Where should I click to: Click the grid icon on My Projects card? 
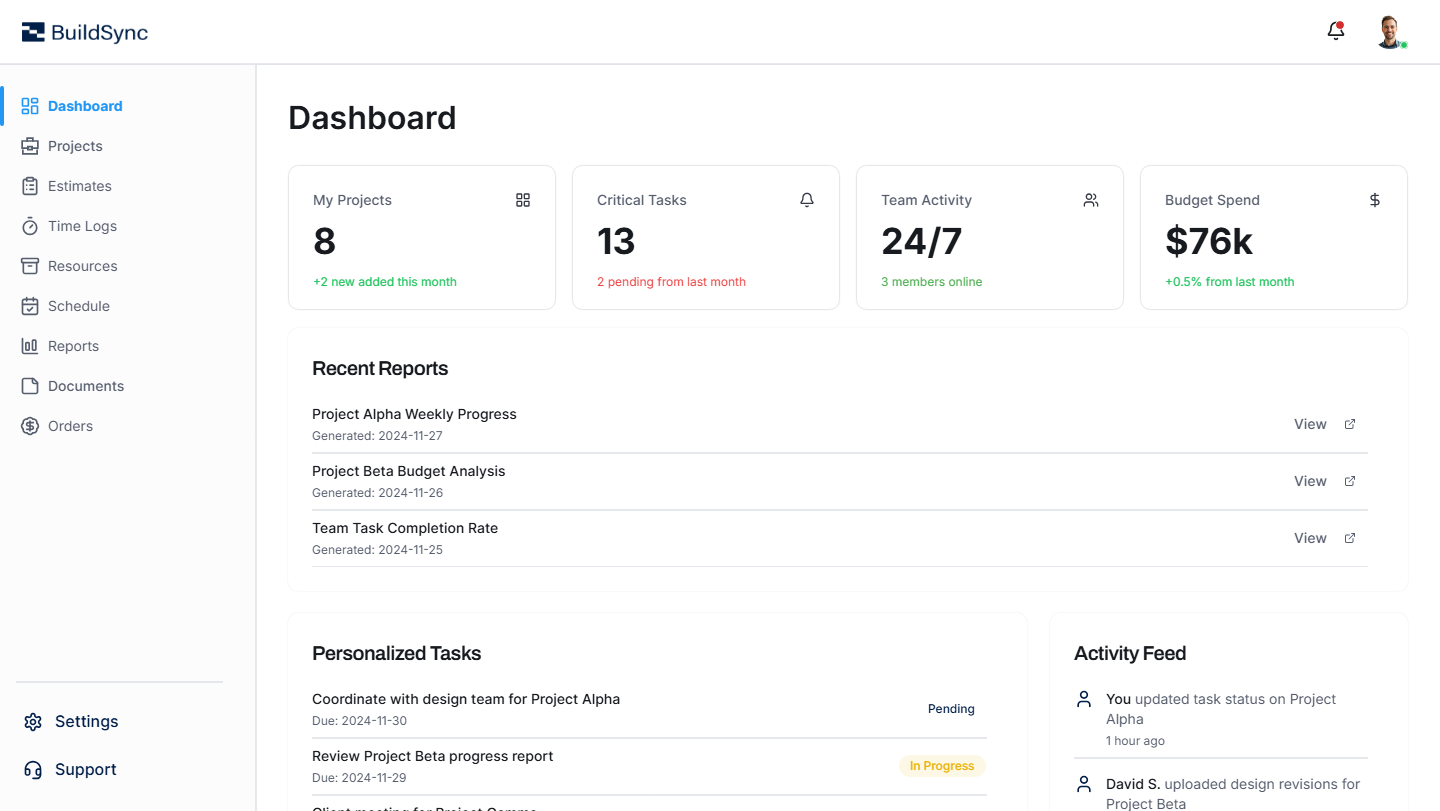click(523, 200)
